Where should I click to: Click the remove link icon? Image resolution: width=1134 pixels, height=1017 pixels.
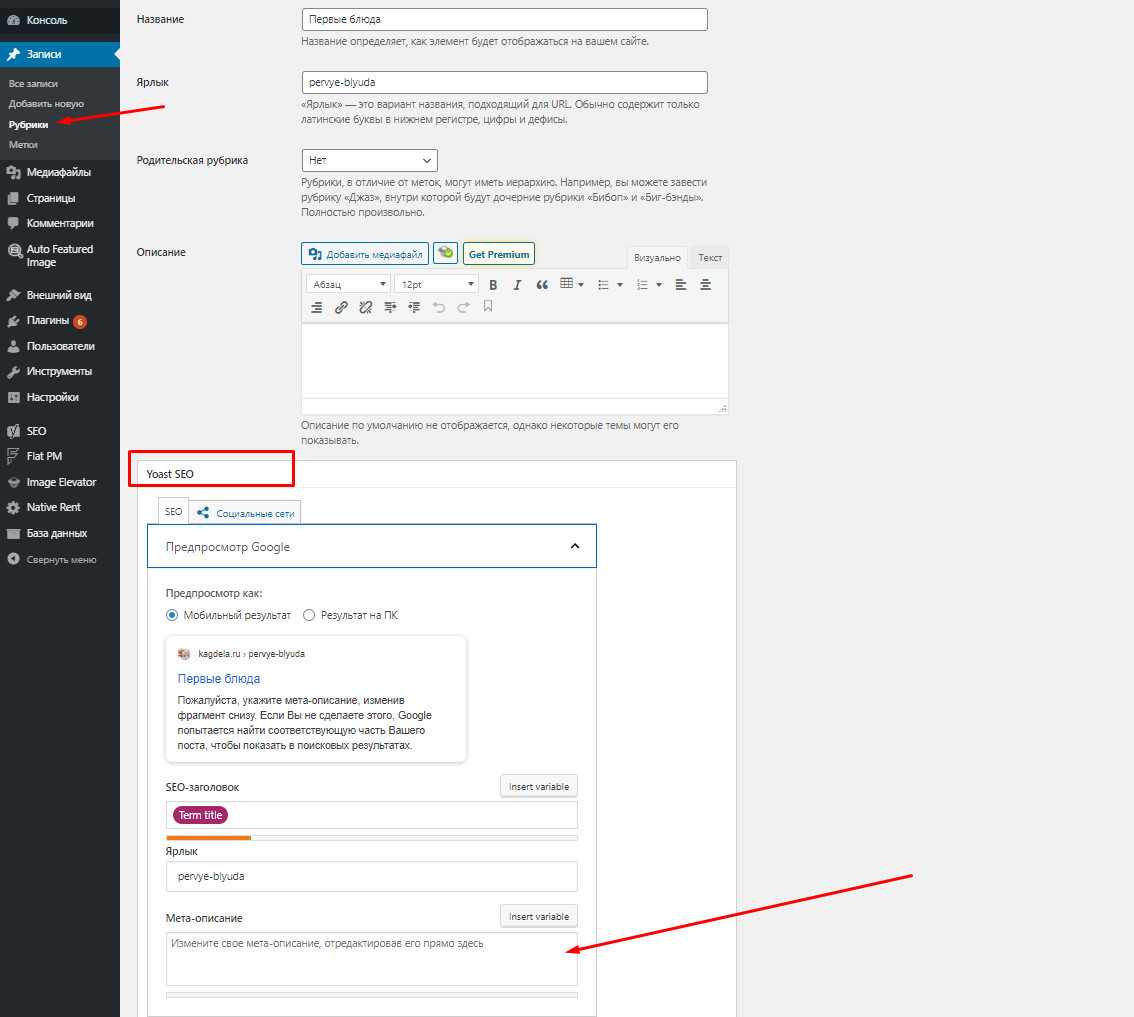click(x=365, y=308)
